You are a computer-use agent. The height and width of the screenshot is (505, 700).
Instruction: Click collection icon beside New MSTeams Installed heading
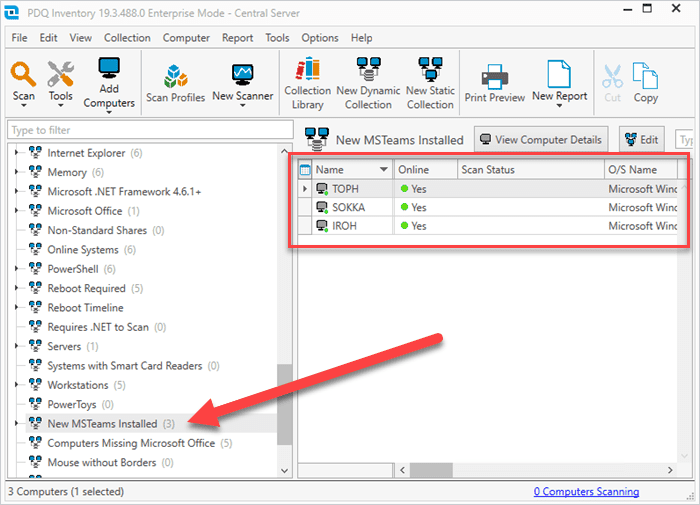click(317, 139)
